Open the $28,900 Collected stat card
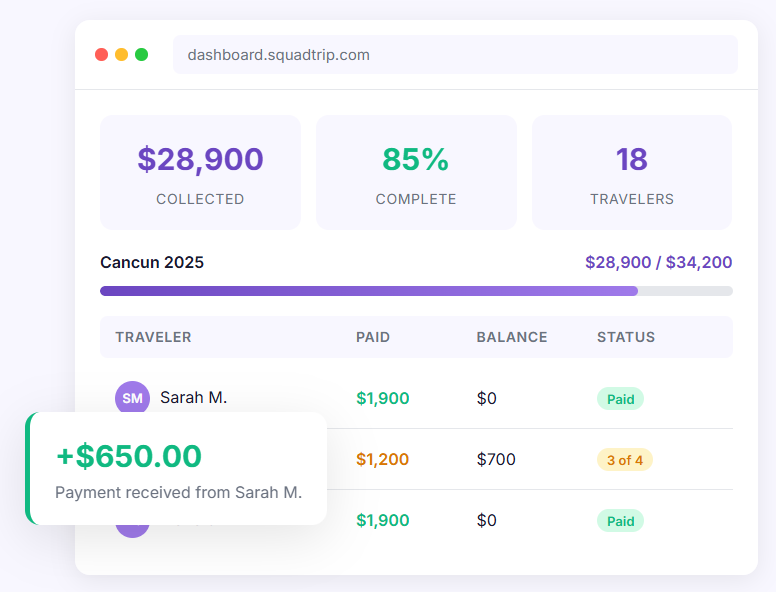Image resolution: width=776 pixels, height=592 pixels. pos(200,172)
